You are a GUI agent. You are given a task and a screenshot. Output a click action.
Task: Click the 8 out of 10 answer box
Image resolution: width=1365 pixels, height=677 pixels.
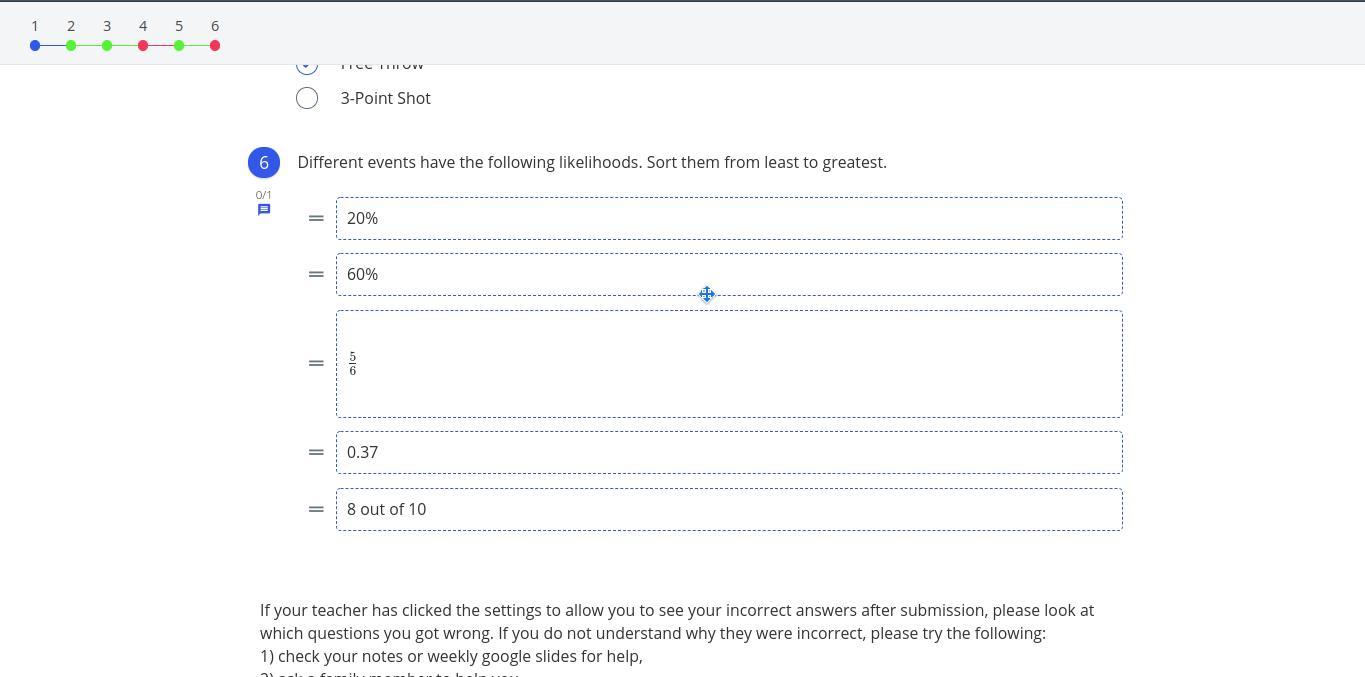(729, 509)
